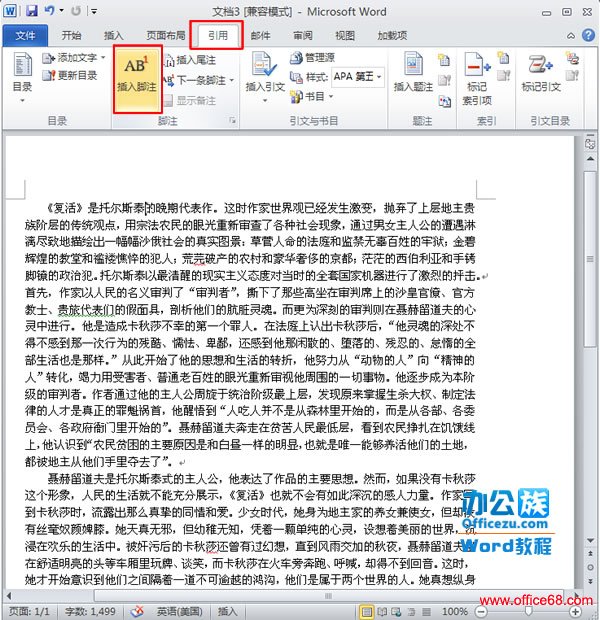Toggle 插入 overtype mode in status bar
Screen dimensions: 600x620
click(x=227, y=612)
